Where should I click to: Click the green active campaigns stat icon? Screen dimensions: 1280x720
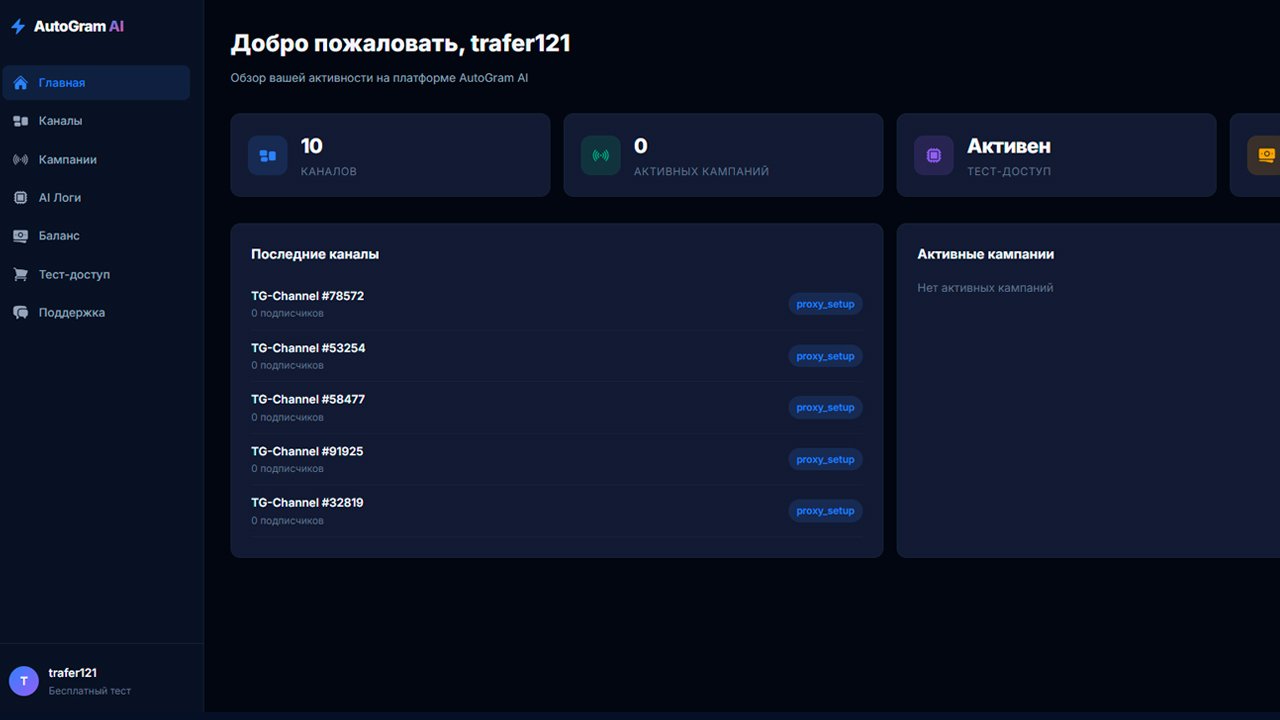pyautogui.click(x=601, y=156)
